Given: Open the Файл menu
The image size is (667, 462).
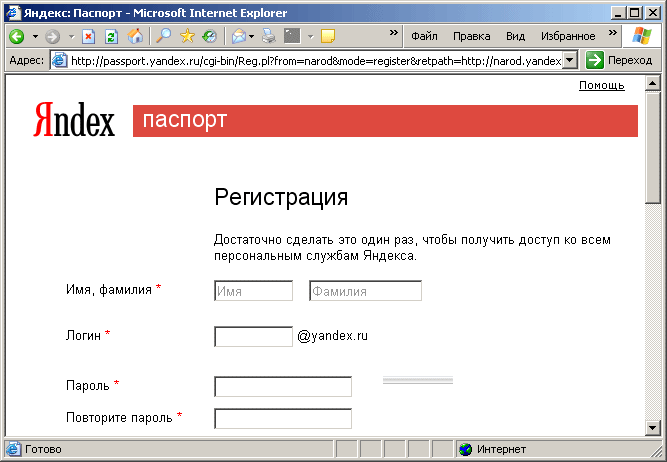Looking at the screenshot, I should 424,37.
